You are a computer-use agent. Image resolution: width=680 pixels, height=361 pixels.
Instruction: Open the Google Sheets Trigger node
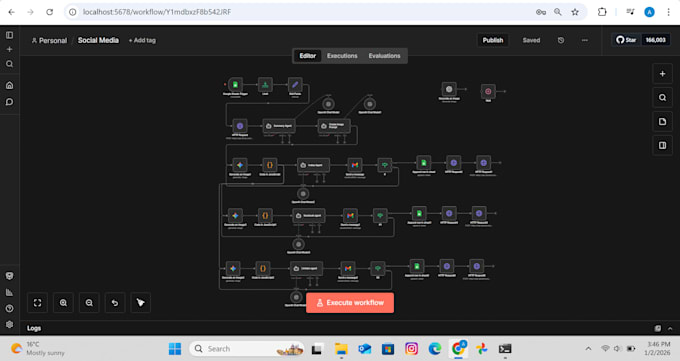coord(235,85)
